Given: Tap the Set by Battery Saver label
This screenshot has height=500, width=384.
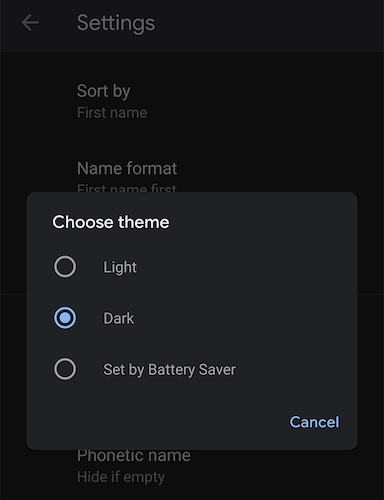Looking at the screenshot, I should [169, 370].
